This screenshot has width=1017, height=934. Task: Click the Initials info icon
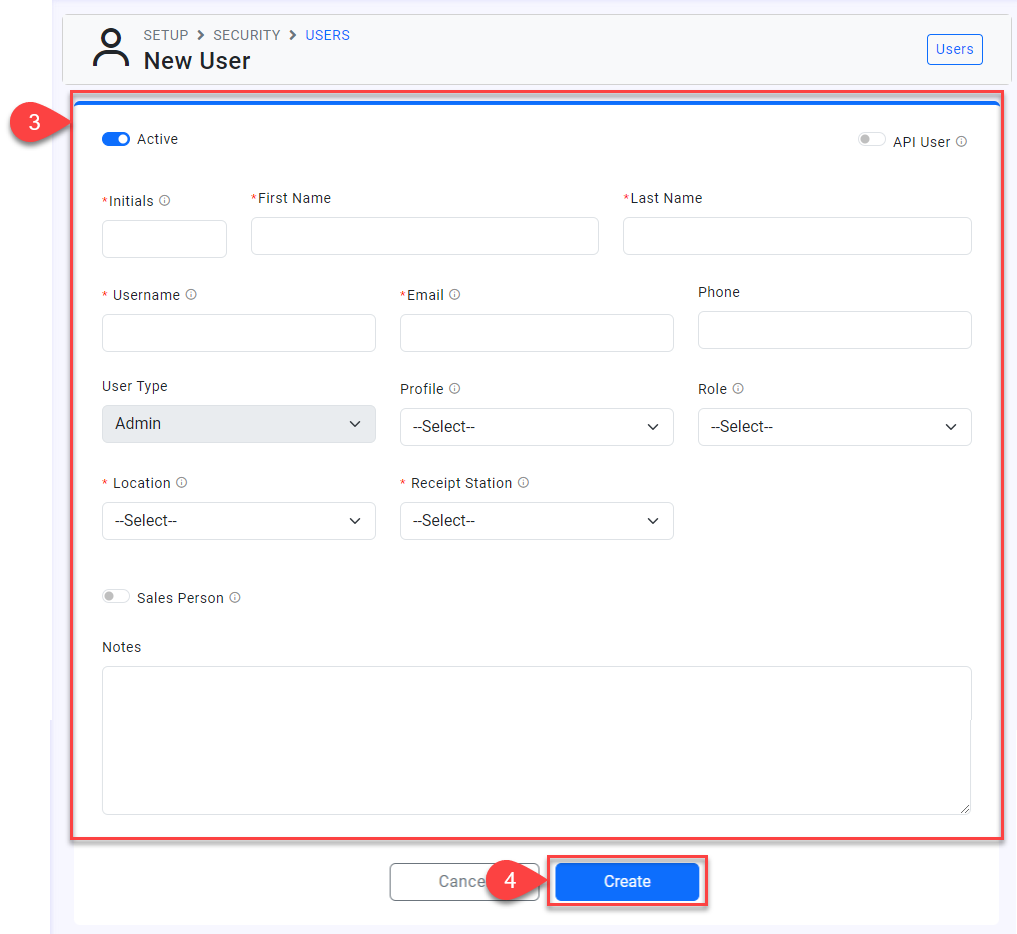(165, 200)
